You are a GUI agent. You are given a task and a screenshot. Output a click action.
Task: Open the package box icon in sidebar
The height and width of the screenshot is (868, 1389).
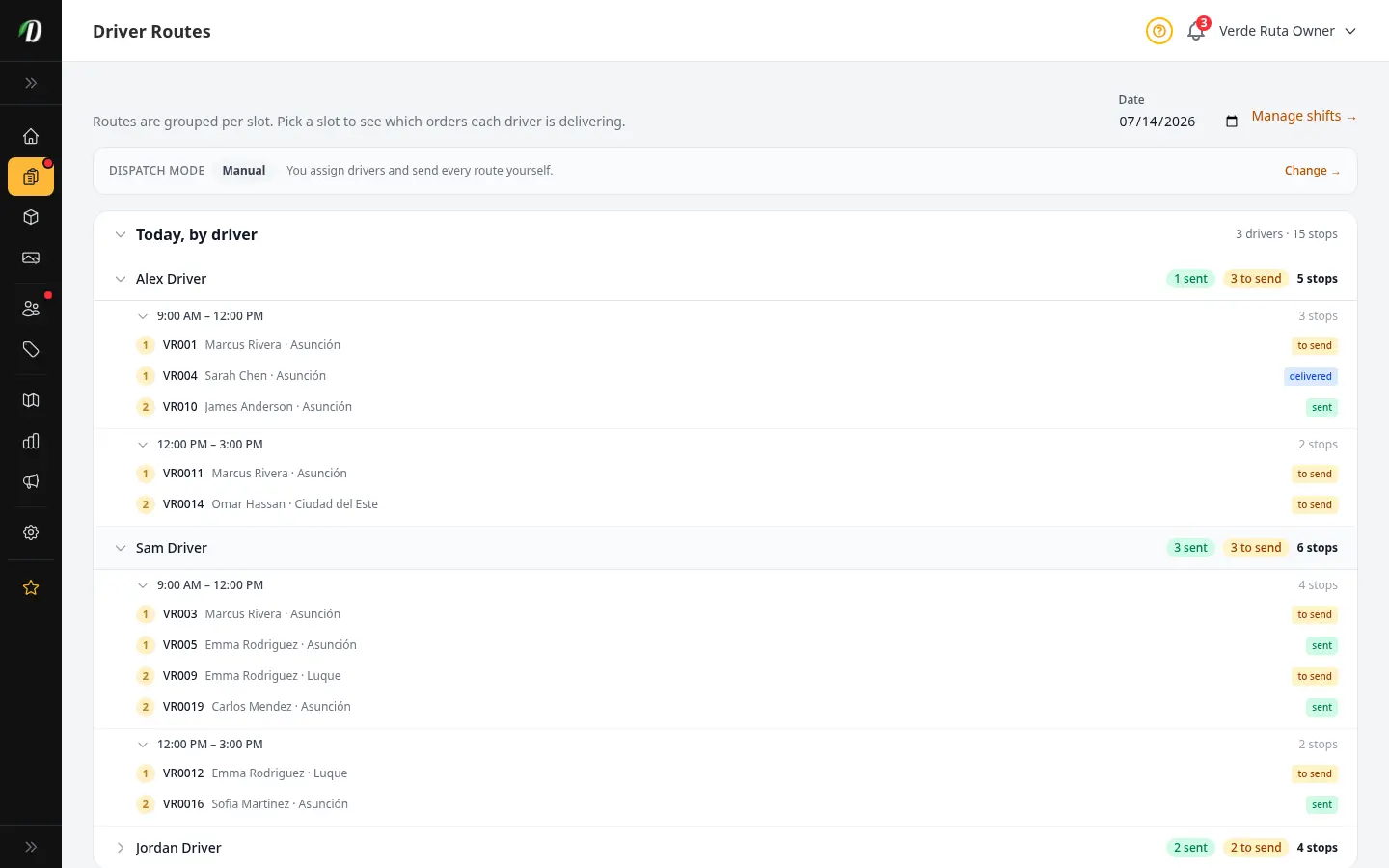click(31, 217)
